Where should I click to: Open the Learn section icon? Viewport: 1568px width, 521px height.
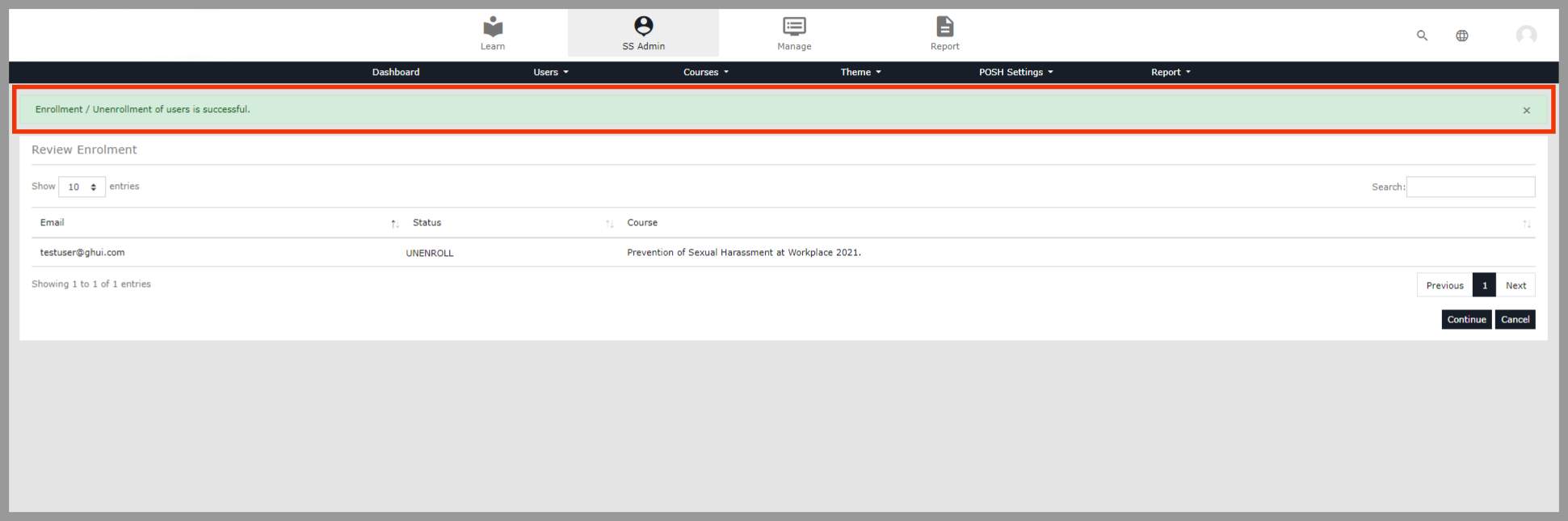coord(493,27)
